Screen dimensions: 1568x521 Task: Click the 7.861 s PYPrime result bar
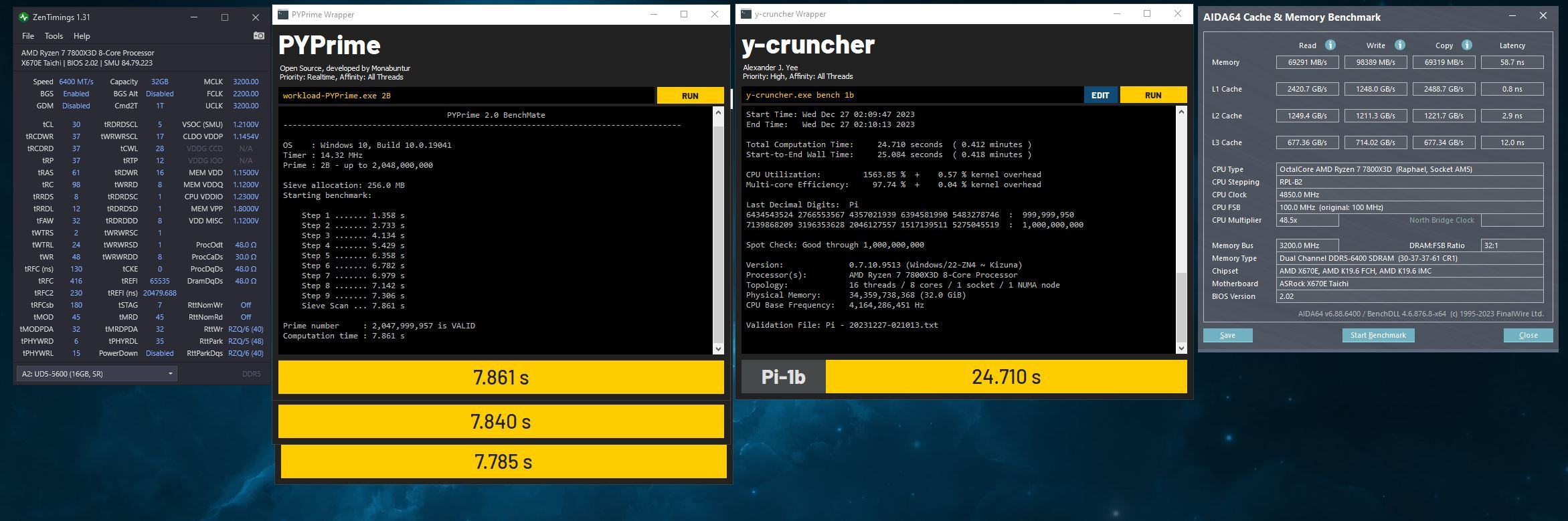coord(501,377)
